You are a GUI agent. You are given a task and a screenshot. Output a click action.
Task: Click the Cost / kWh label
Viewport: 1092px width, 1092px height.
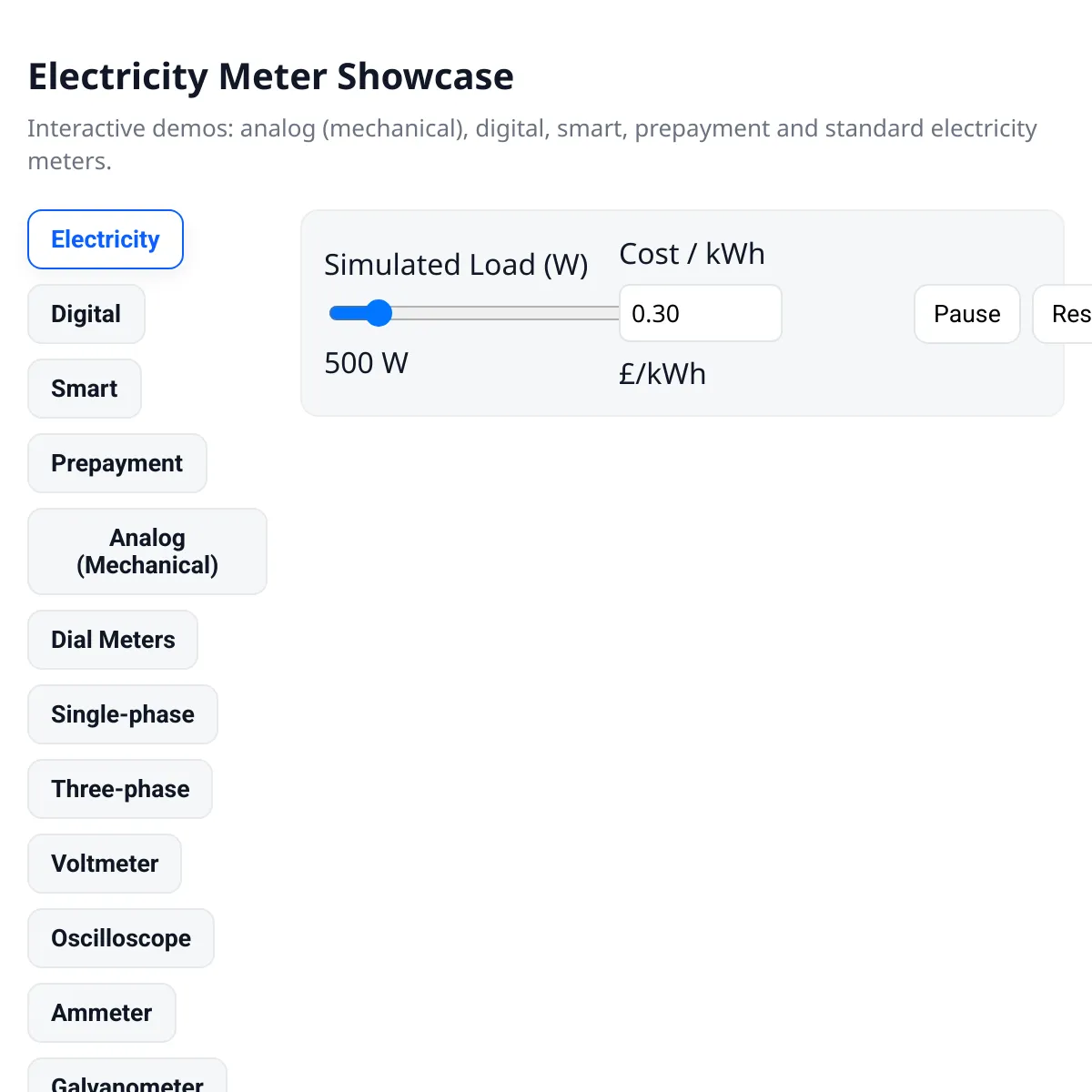693,254
